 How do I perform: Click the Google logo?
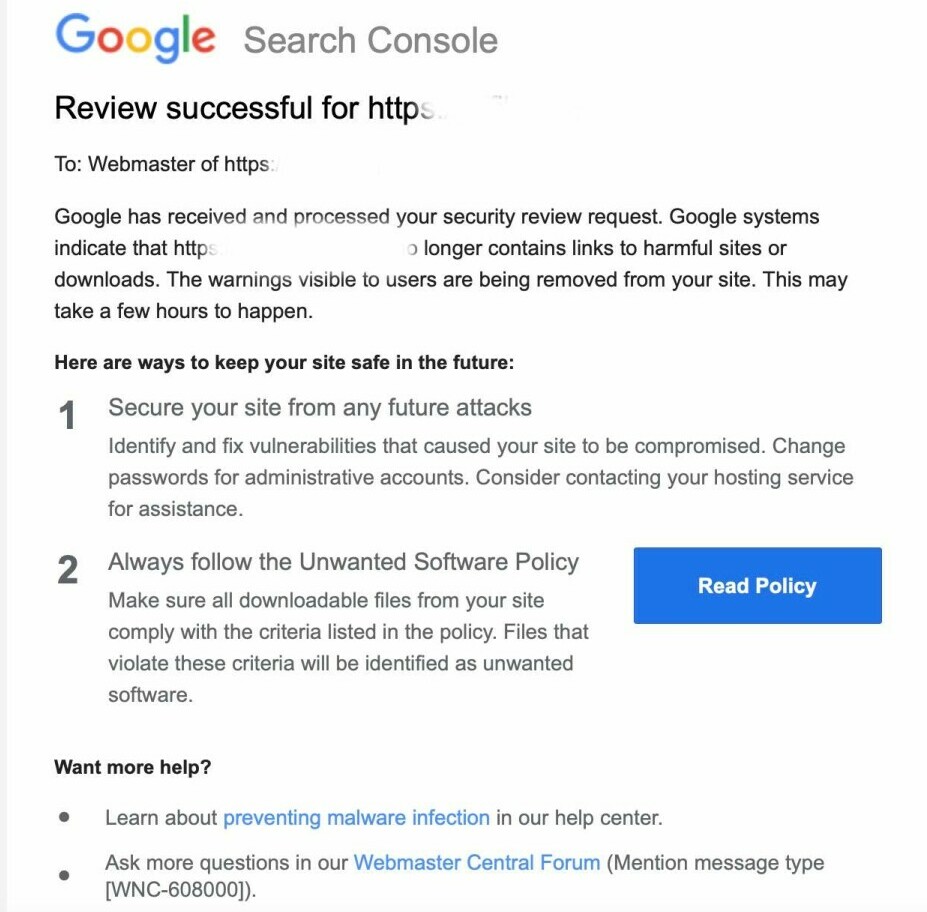click(x=135, y=38)
